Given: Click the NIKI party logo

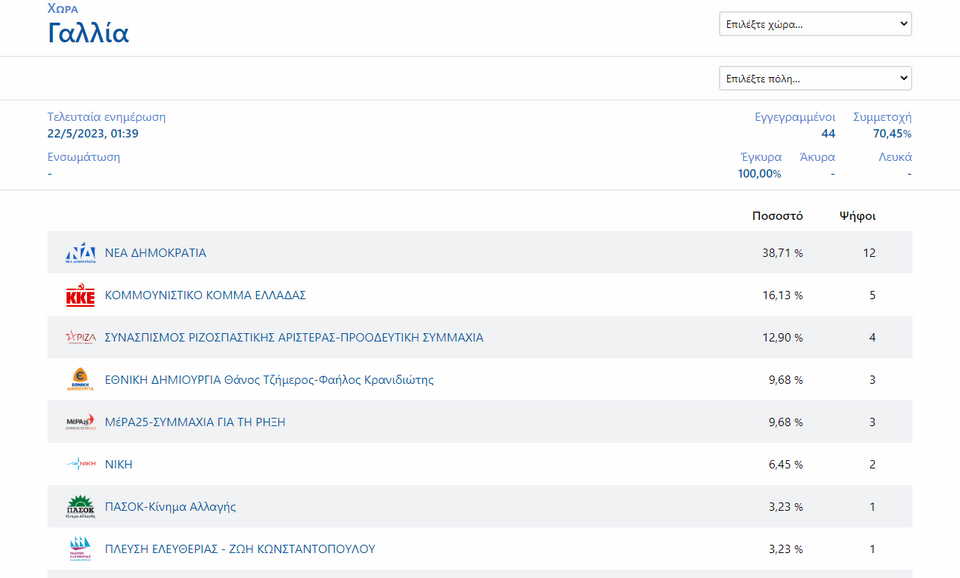Looking at the screenshot, I should click(81, 464).
